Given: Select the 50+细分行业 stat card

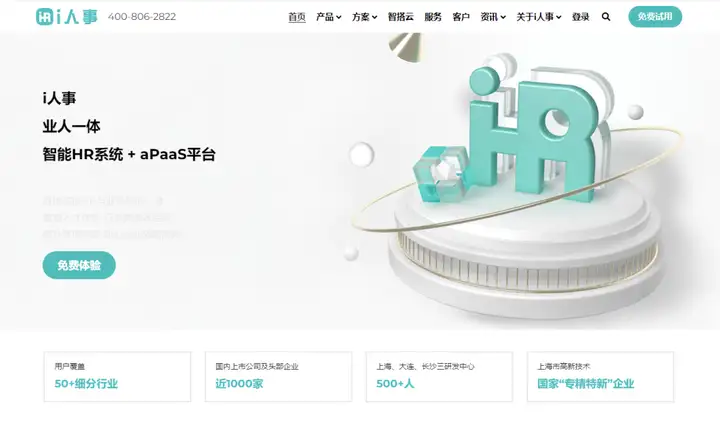Looking at the screenshot, I should pyautogui.click(x=117, y=377).
